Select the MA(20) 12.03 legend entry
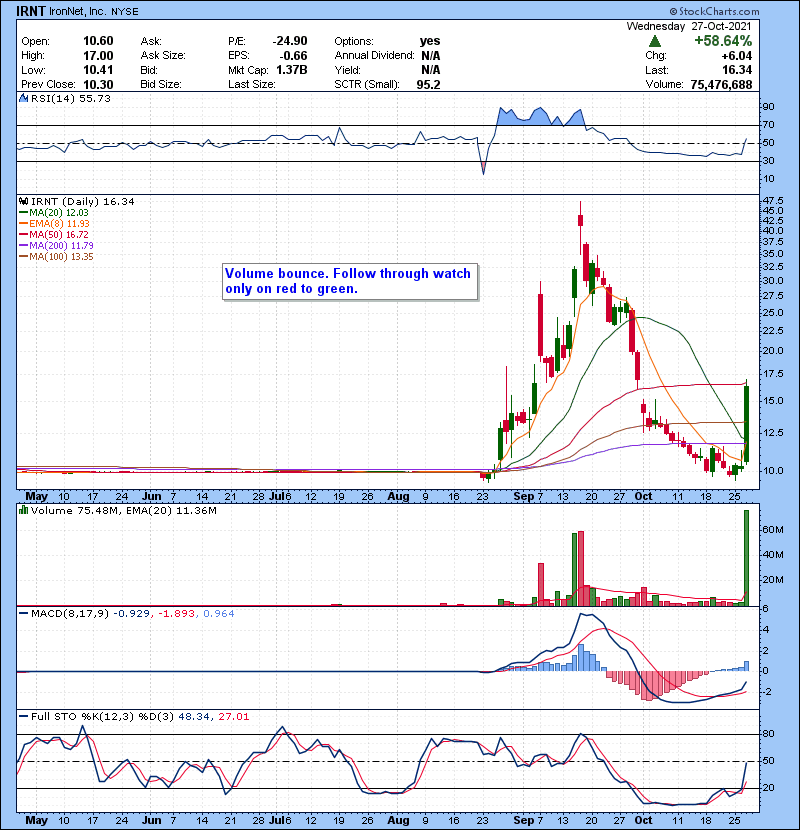 point(54,212)
